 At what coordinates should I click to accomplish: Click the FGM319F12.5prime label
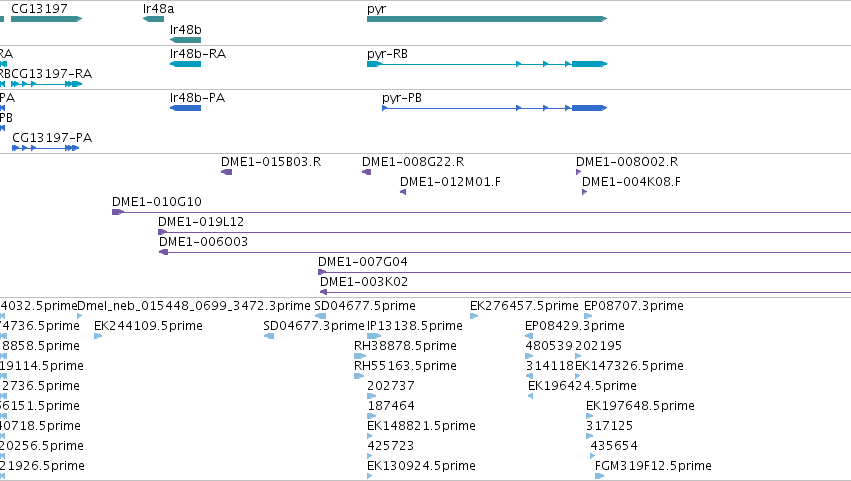653,467
